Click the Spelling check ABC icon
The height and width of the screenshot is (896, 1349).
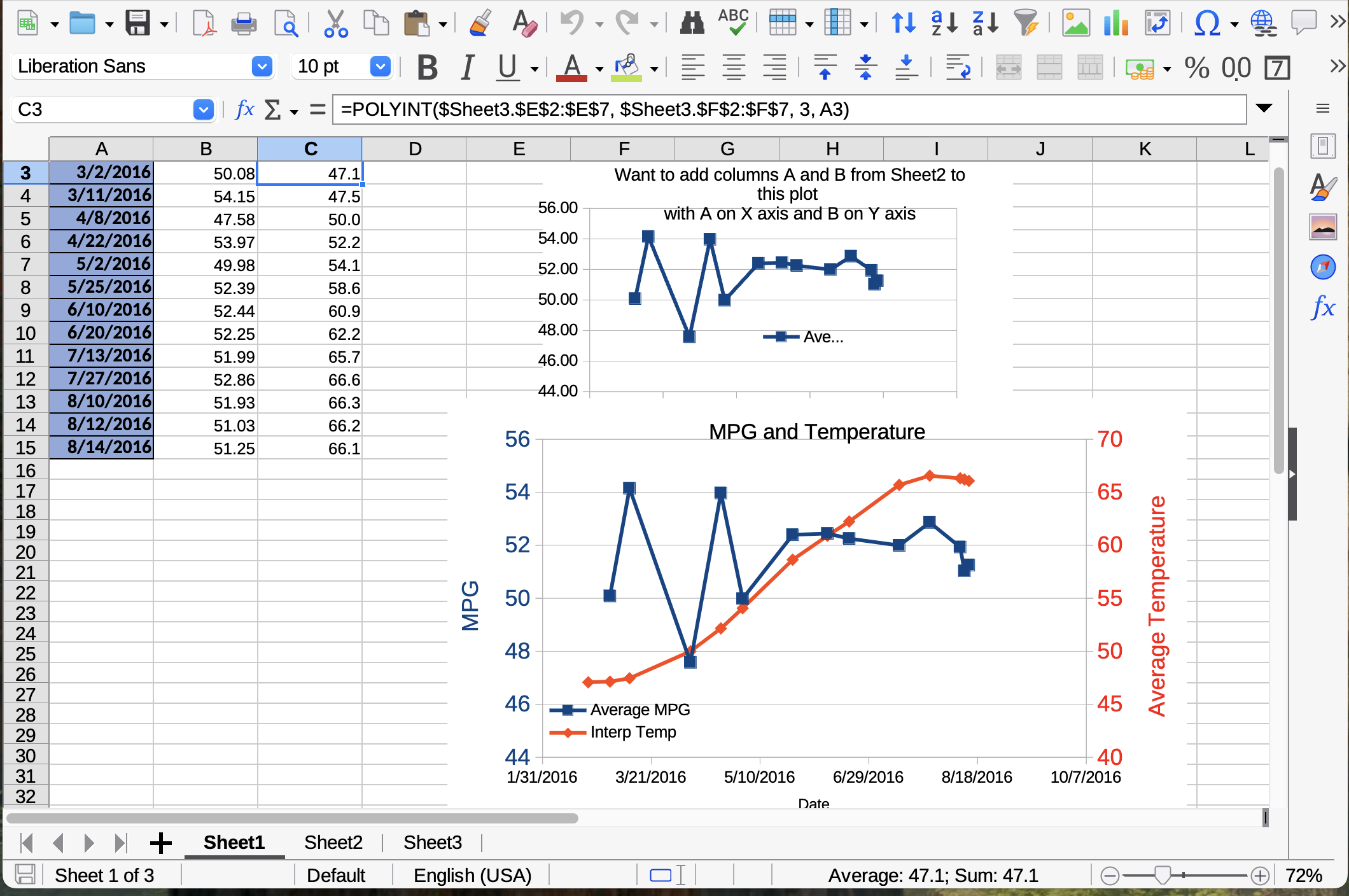click(733, 23)
